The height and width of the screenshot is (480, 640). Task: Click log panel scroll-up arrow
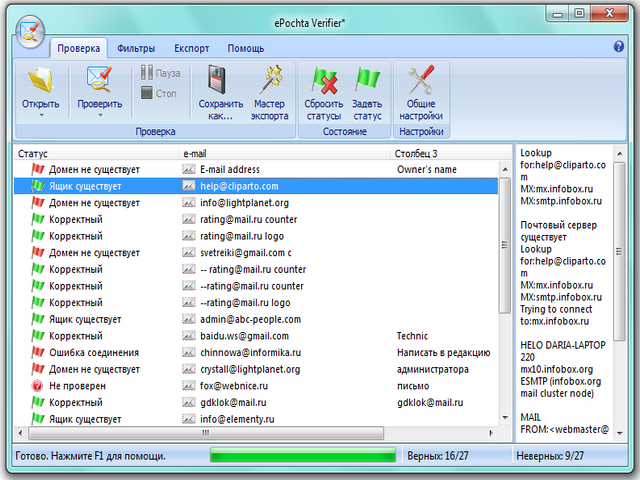620,153
